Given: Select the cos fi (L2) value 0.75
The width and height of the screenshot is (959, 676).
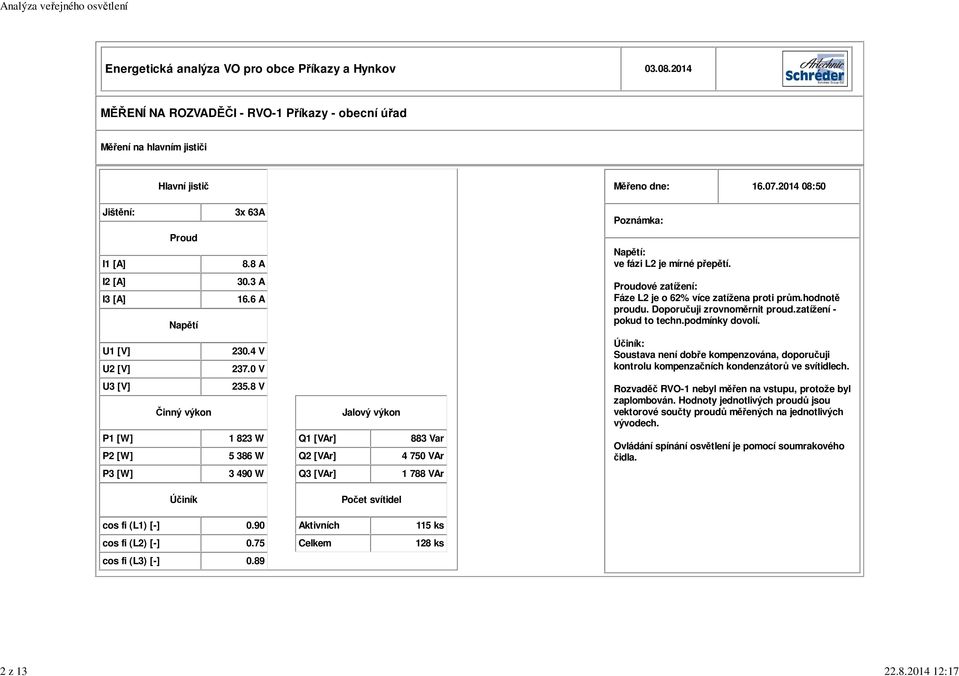Looking at the screenshot, I should (256, 543).
